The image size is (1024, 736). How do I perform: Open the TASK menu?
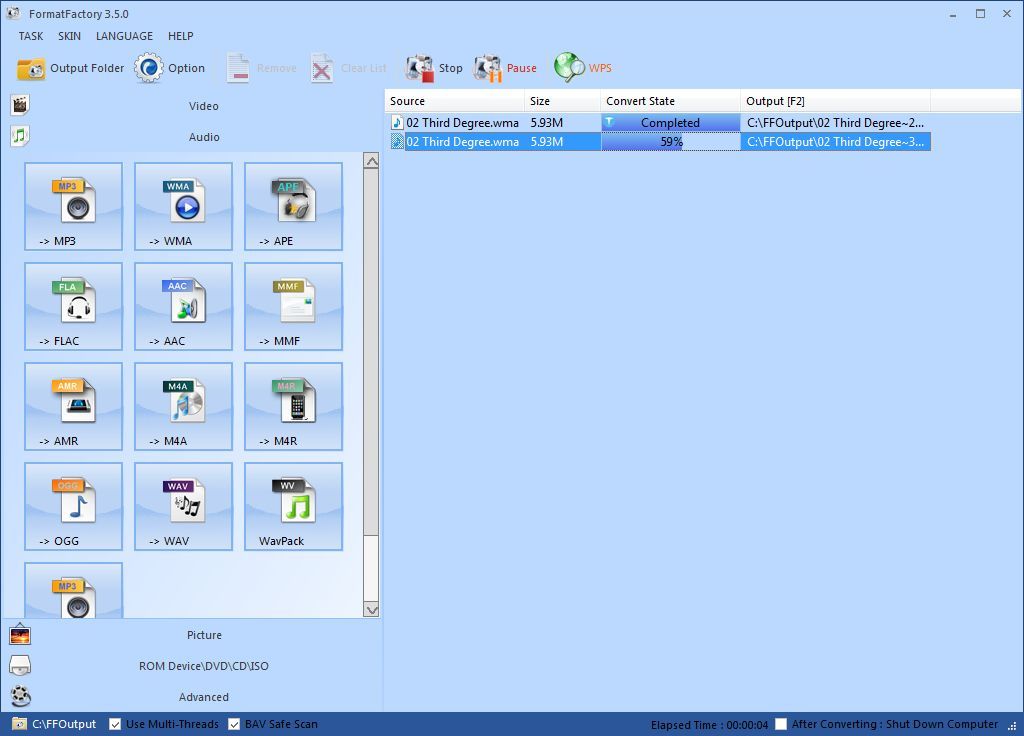coord(29,36)
